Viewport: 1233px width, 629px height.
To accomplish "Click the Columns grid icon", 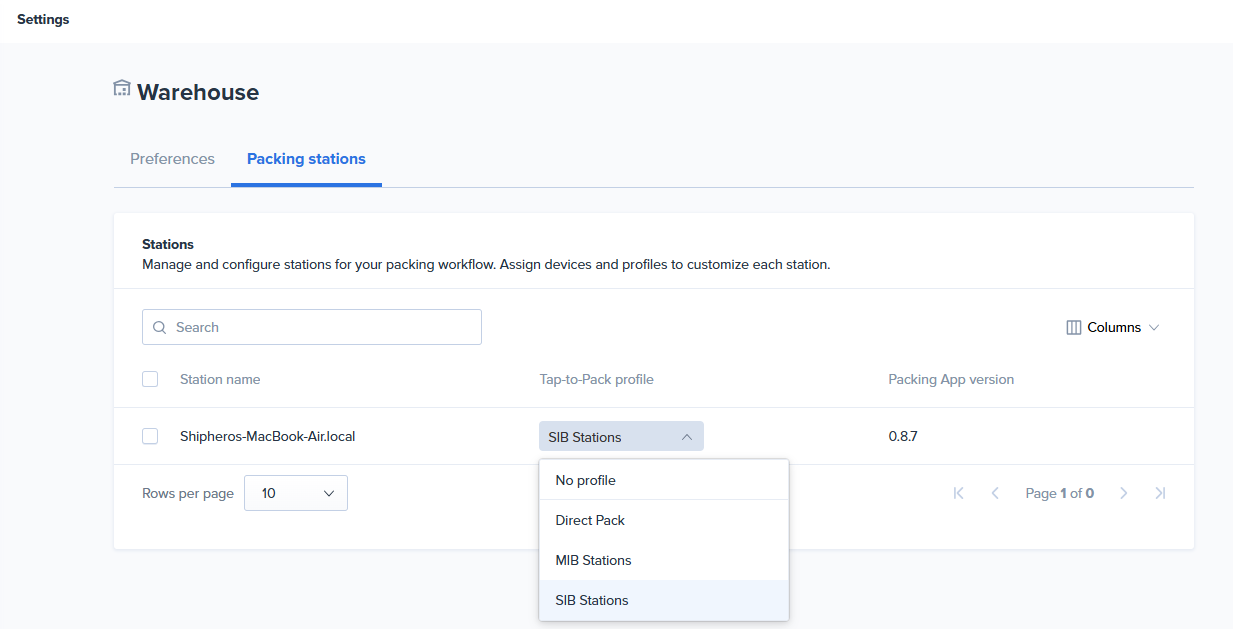I will point(1074,328).
